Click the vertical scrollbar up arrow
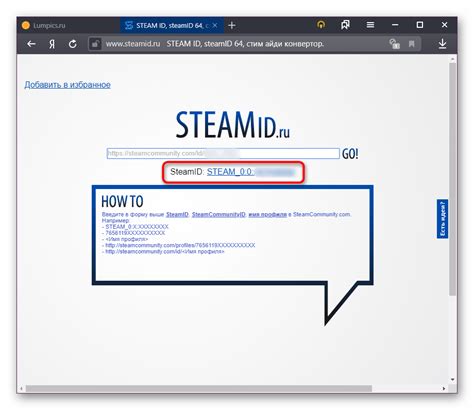The width and height of the screenshot is (474, 410). (452, 59)
